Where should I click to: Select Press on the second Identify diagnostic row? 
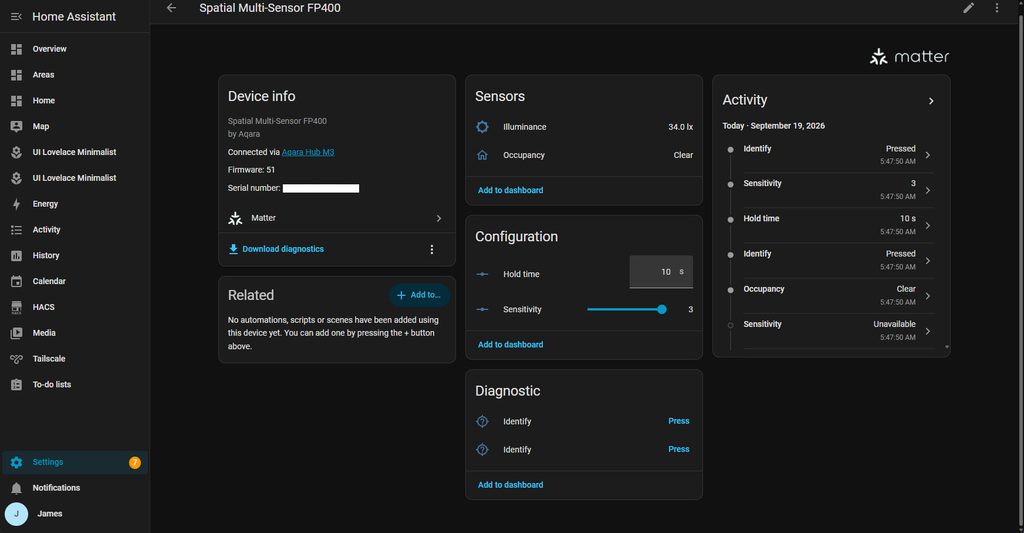(679, 449)
